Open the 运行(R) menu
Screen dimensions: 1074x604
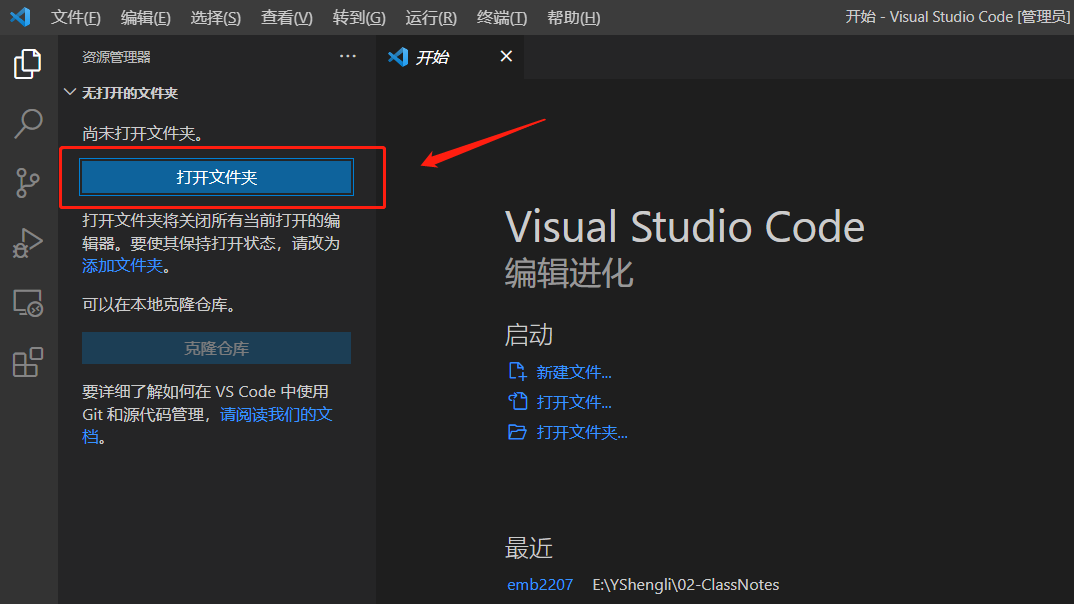(x=431, y=17)
